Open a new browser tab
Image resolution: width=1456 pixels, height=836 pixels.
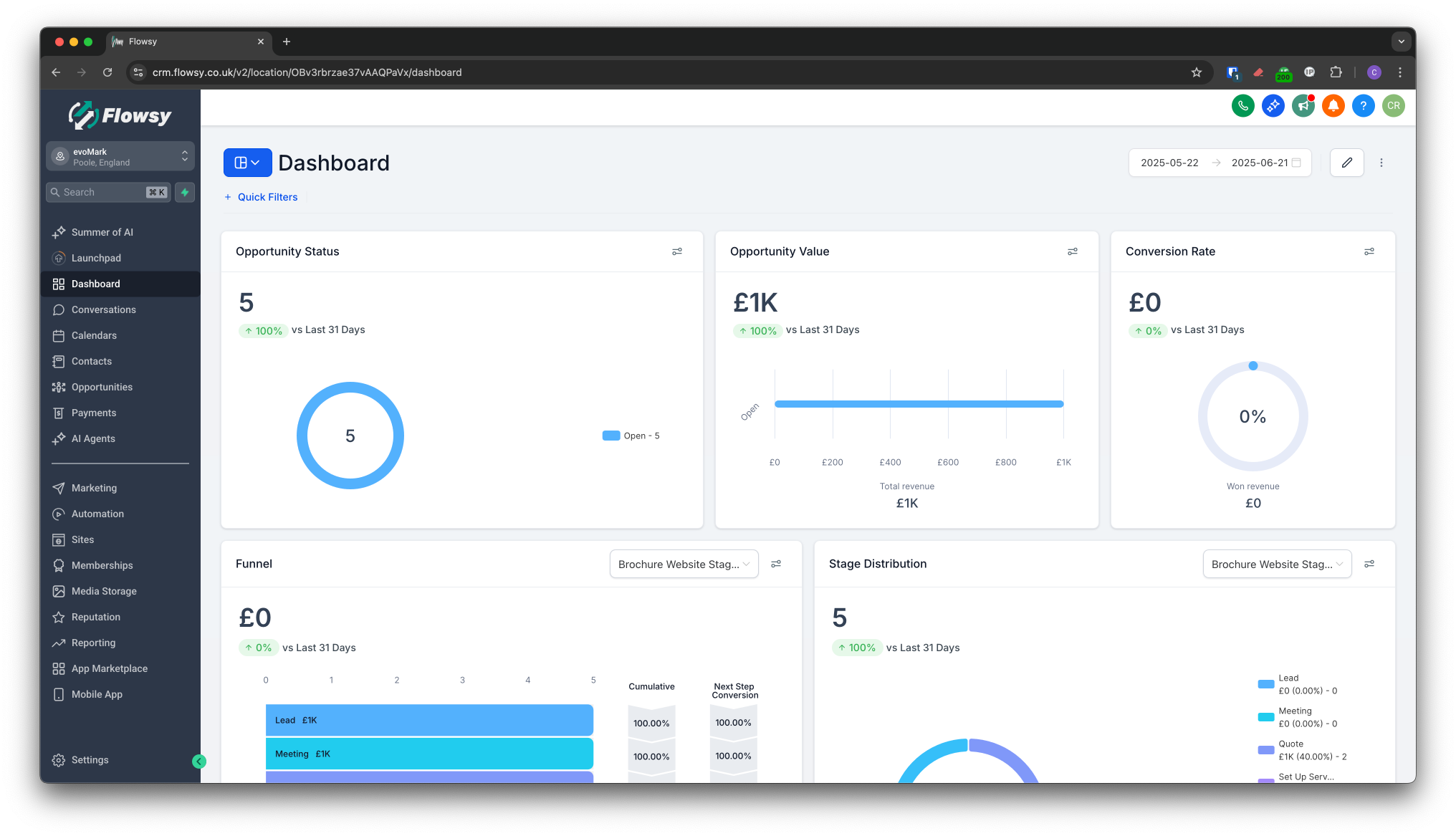[287, 42]
